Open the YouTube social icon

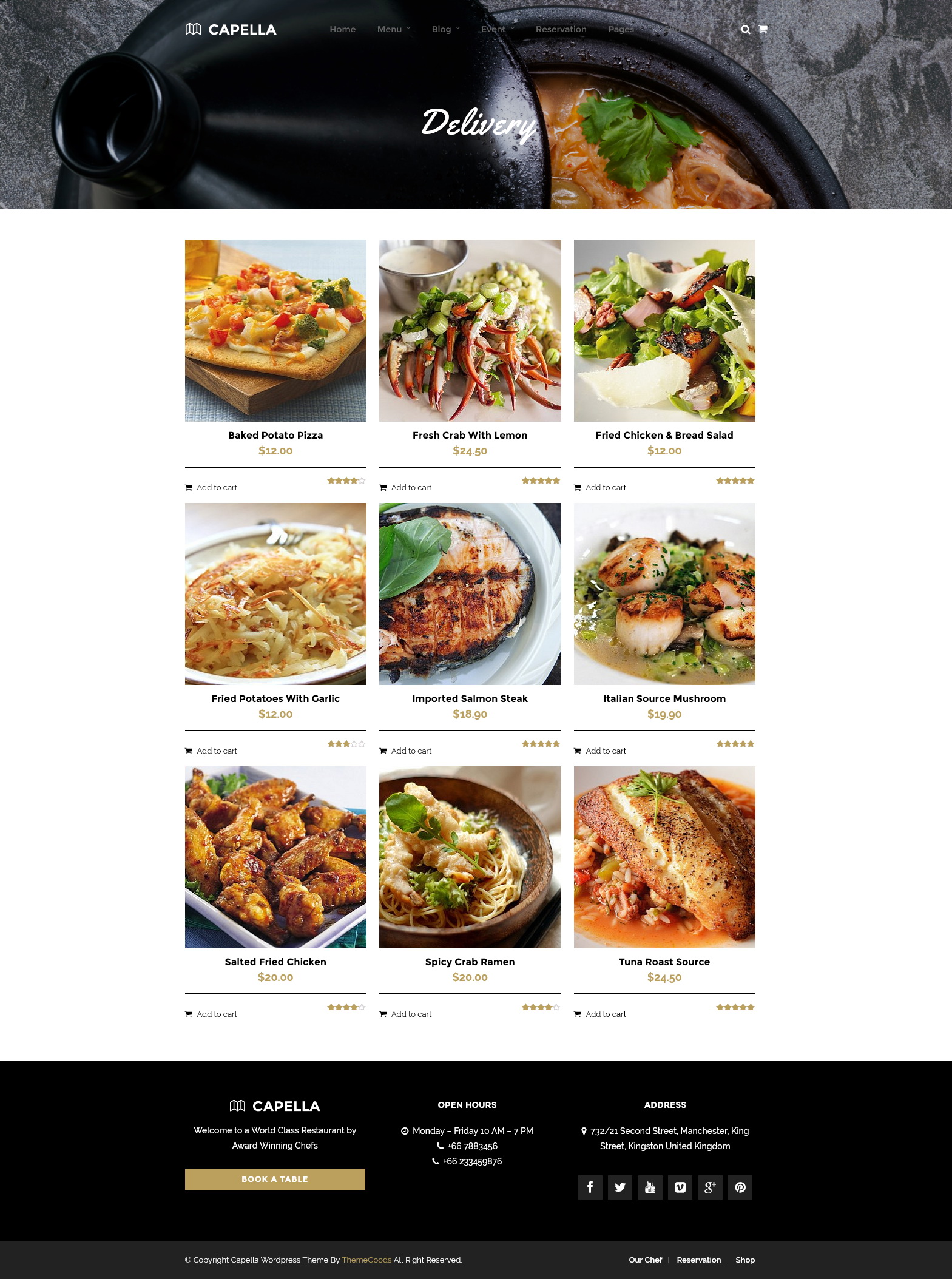pos(650,1187)
